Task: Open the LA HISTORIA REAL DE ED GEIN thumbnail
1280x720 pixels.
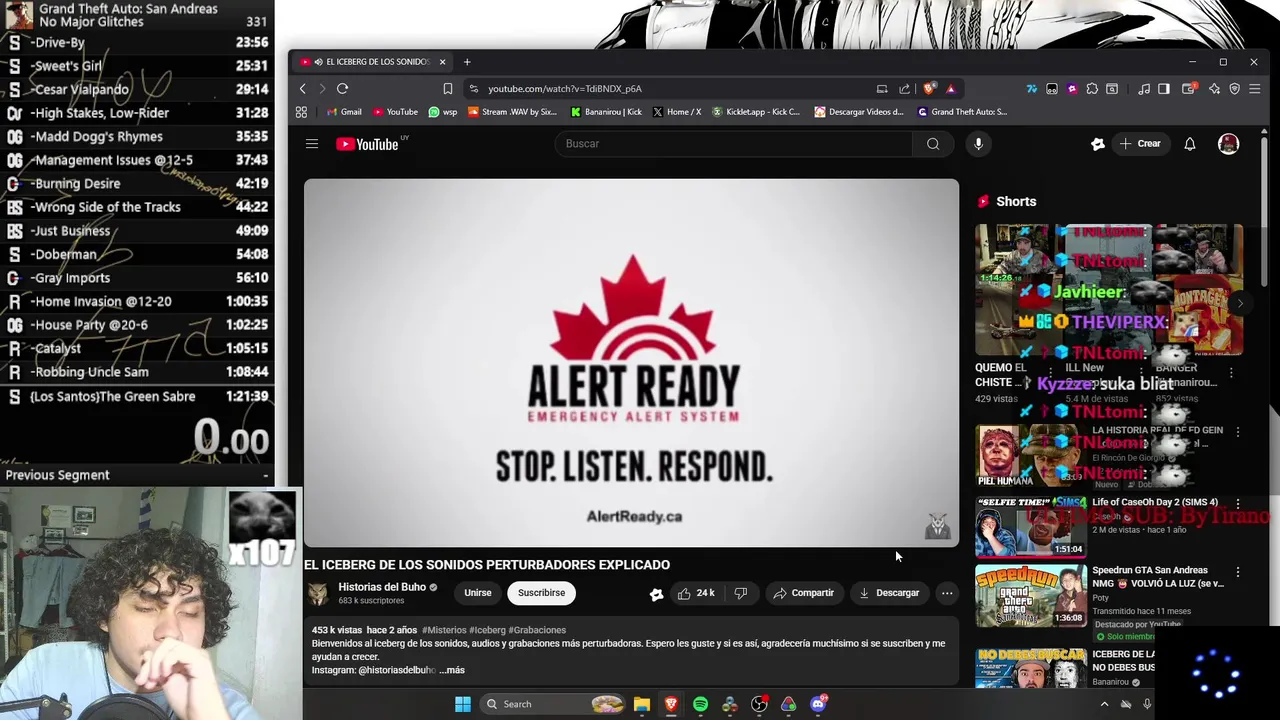Action: (x=1031, y=456)
